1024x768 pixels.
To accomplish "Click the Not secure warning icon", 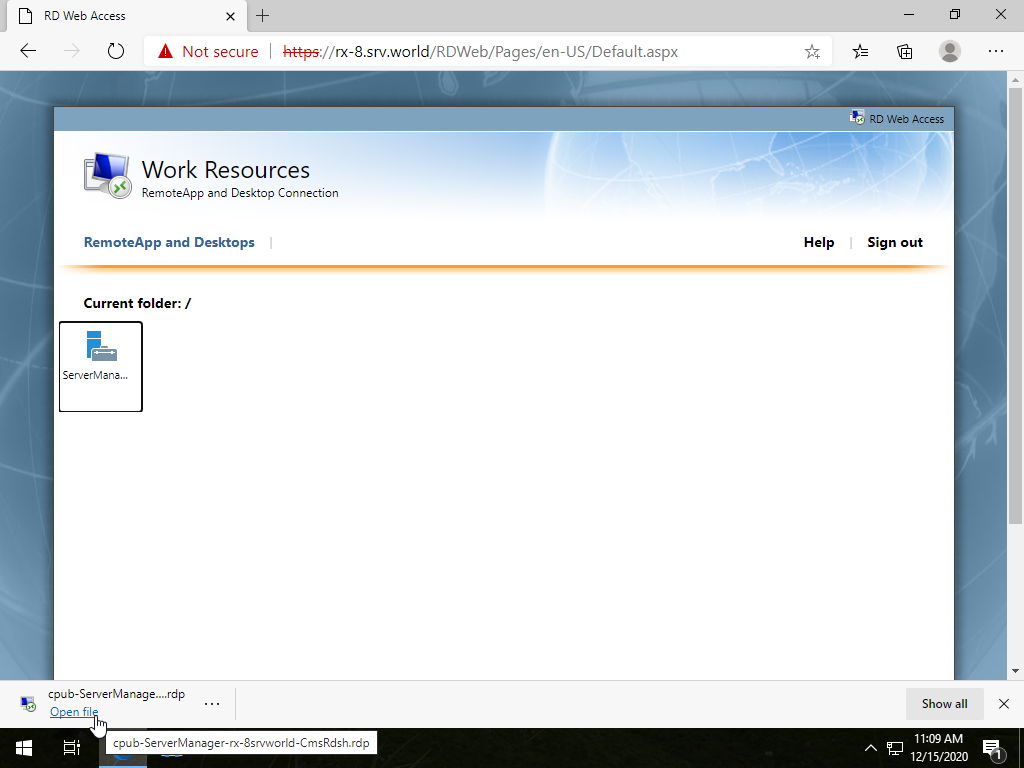I will [x=166, y=51].
